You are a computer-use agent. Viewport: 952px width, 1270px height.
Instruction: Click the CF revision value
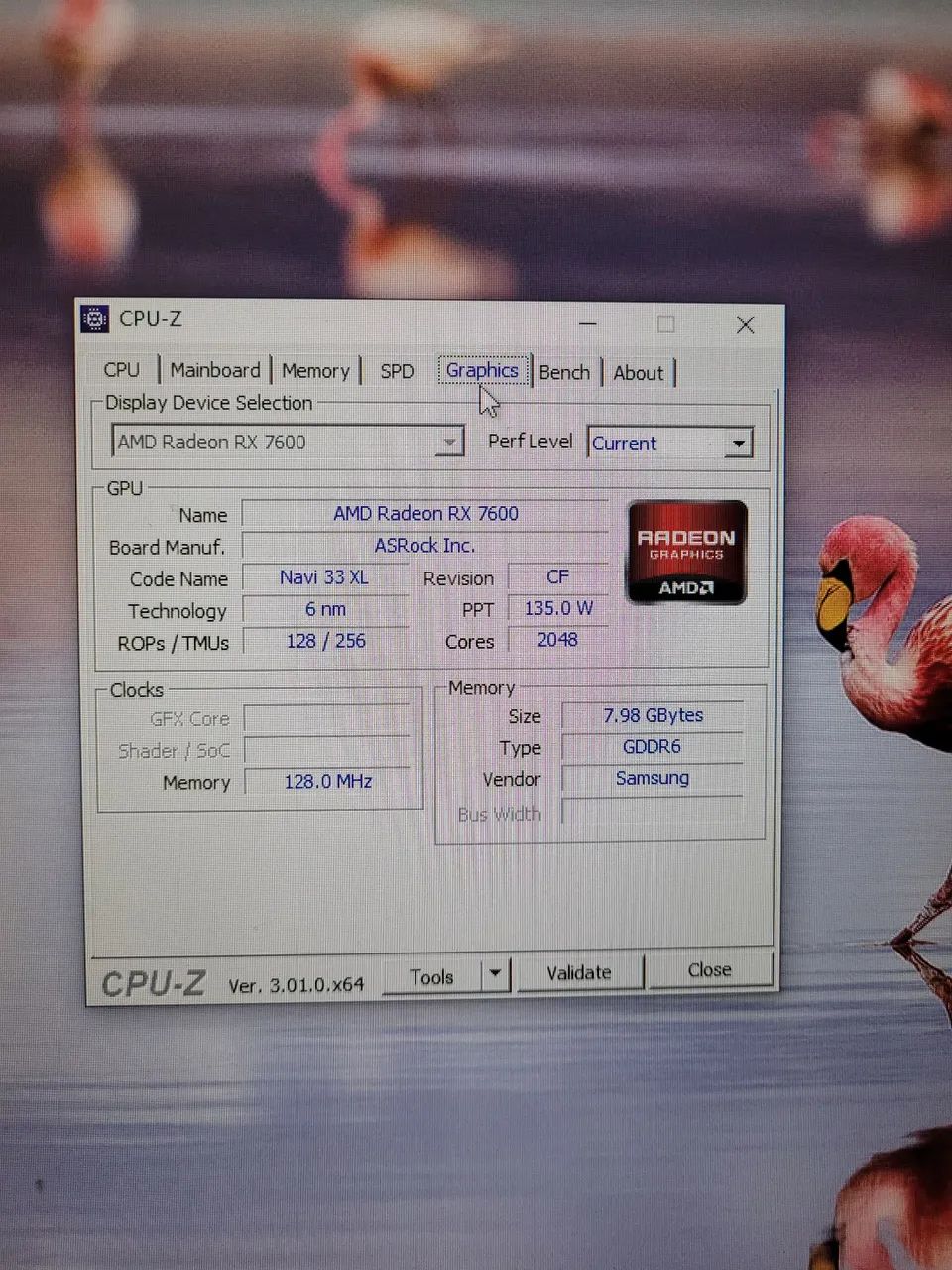pos(557,576)
